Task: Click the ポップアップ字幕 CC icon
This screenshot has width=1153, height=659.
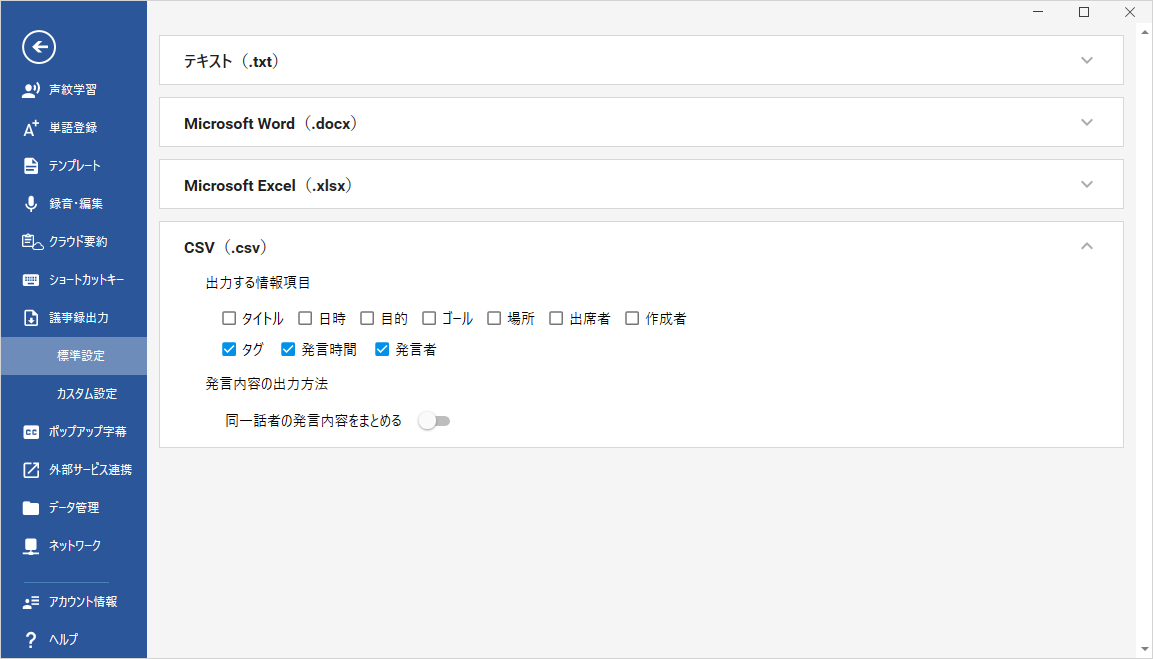Action: point(31,432)
